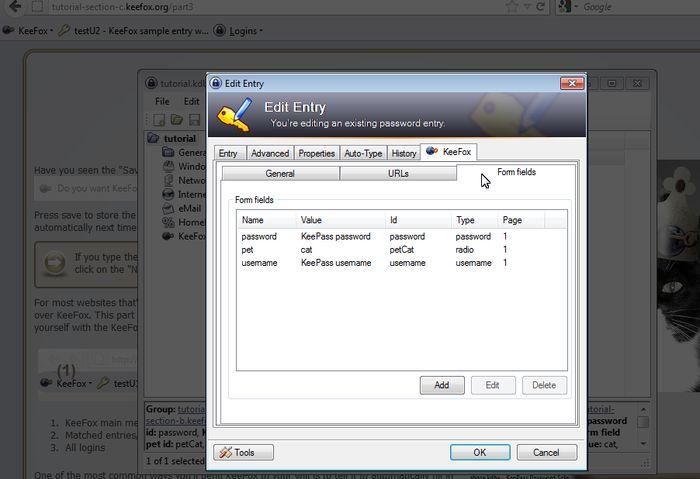Select the KeeFox tab
Viewport: 700px width, 479px height.
coord(449,152)
